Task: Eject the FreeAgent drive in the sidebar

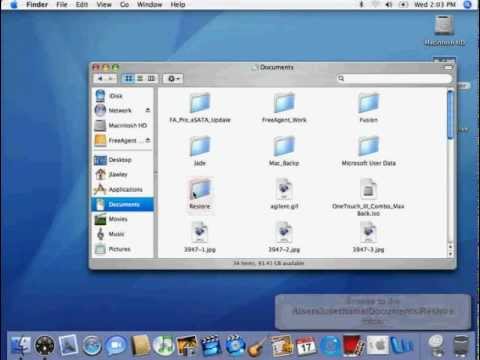Action: [148, 140]
